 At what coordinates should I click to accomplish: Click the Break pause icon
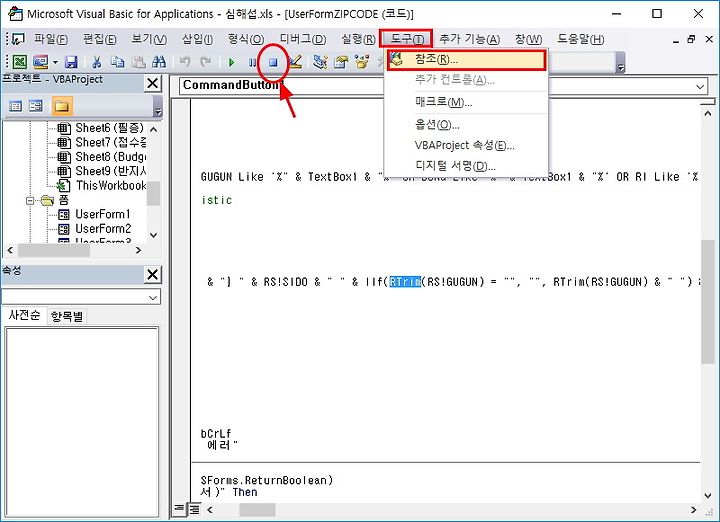[x=252, y=62]
